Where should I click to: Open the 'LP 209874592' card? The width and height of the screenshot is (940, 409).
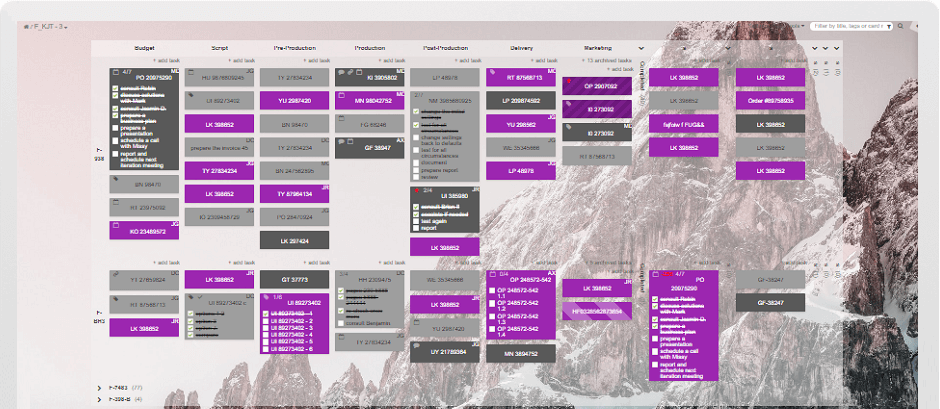520,100
